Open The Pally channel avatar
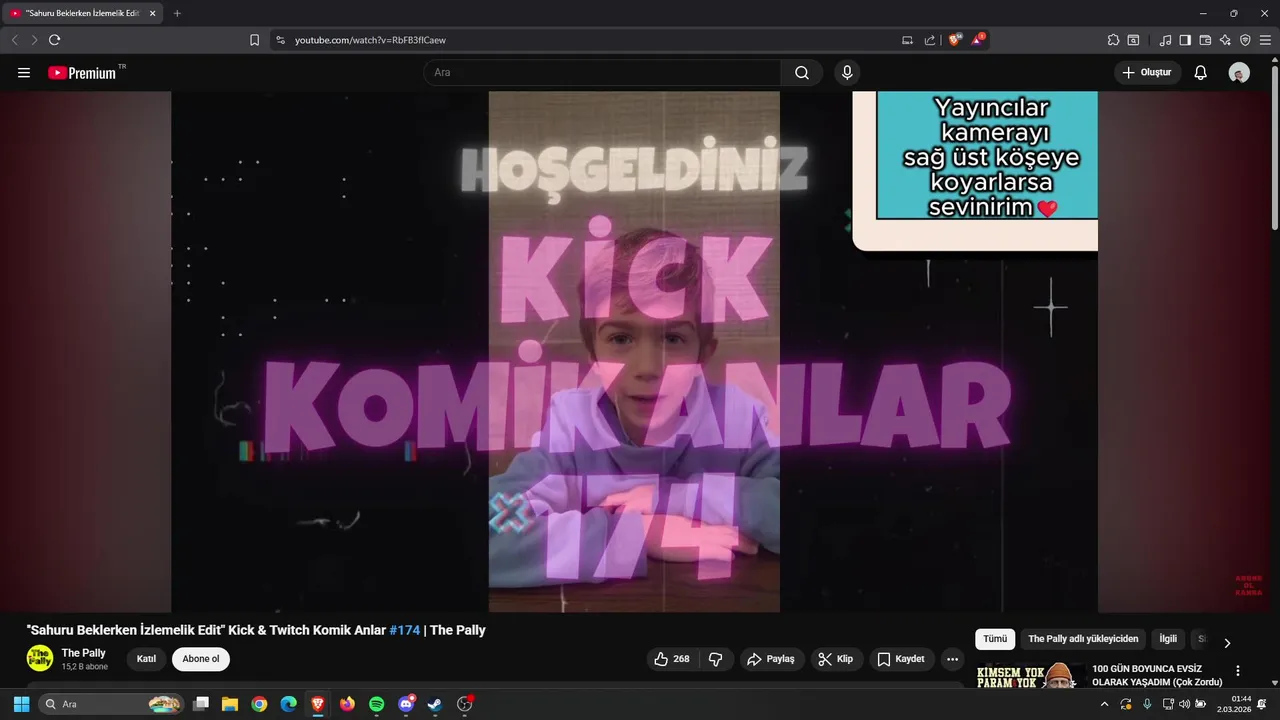The height and width of the screenshot is (720, 1280). 40,658
